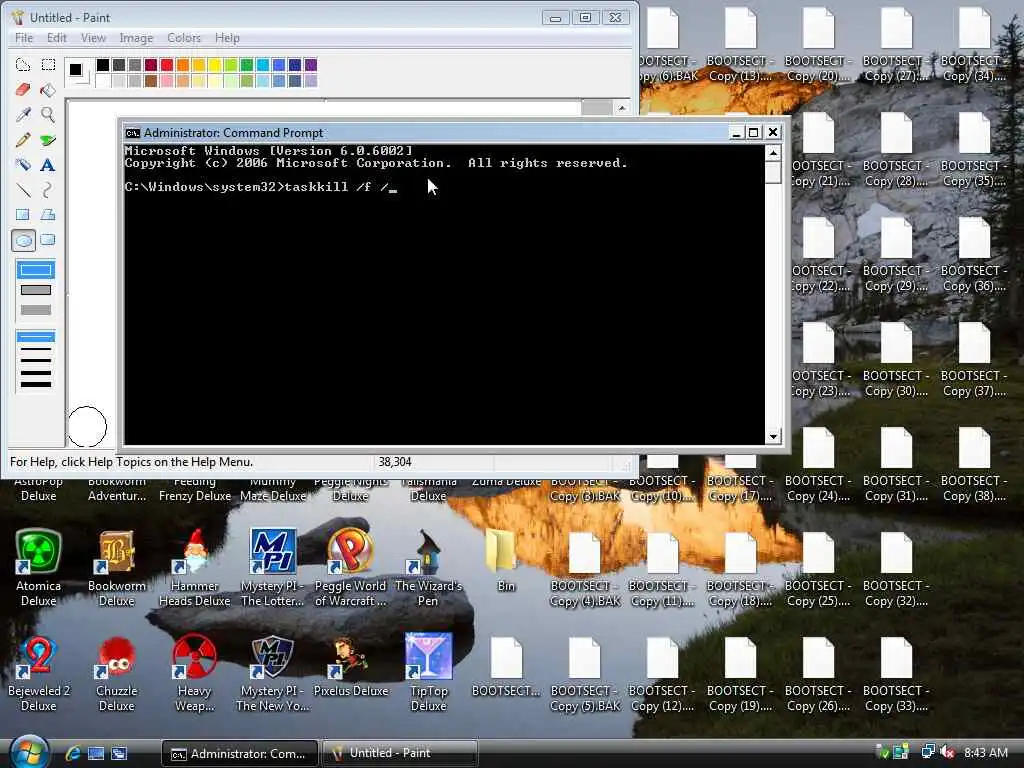The height and width of the screenshot is (768, 1024).
Task: Click the Show Desktop Quick Launch icon
Action: tap(96, 754)
